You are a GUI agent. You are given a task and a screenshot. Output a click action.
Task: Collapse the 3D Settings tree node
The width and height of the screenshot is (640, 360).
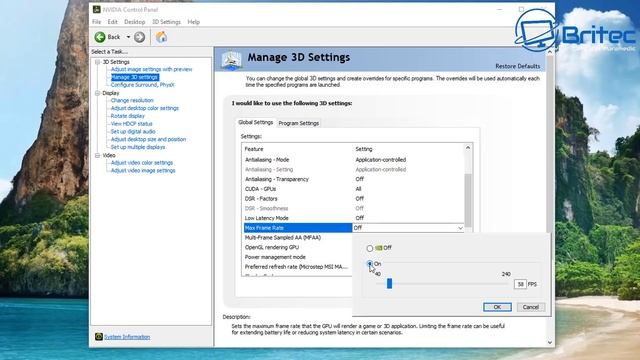point(98,62)
